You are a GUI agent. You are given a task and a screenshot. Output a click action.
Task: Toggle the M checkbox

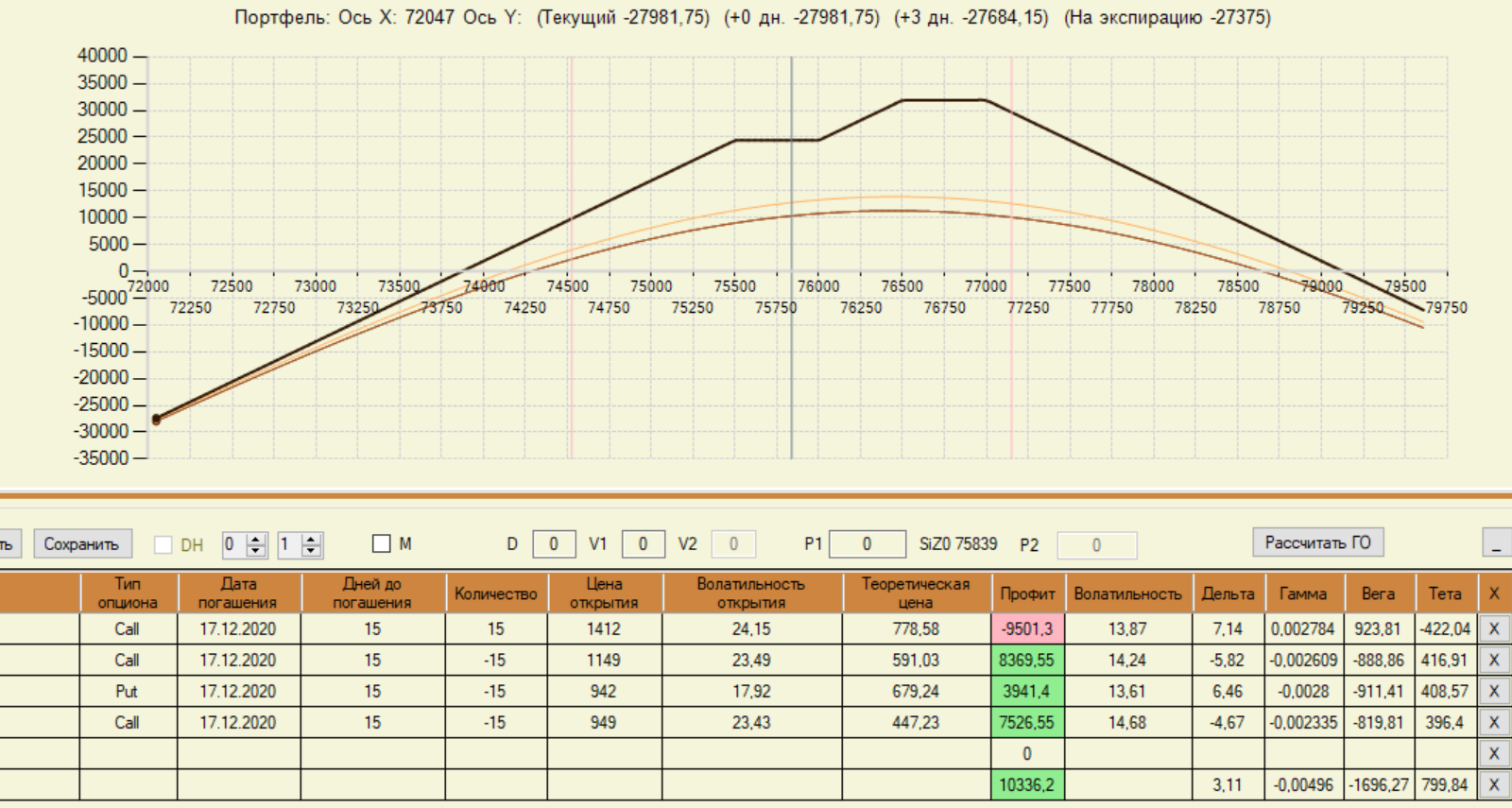[382, 543]
